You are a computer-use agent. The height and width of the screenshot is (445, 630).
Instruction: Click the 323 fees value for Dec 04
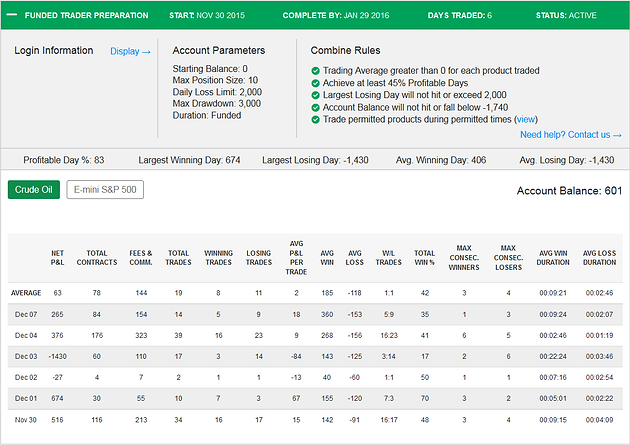[141, 335]
